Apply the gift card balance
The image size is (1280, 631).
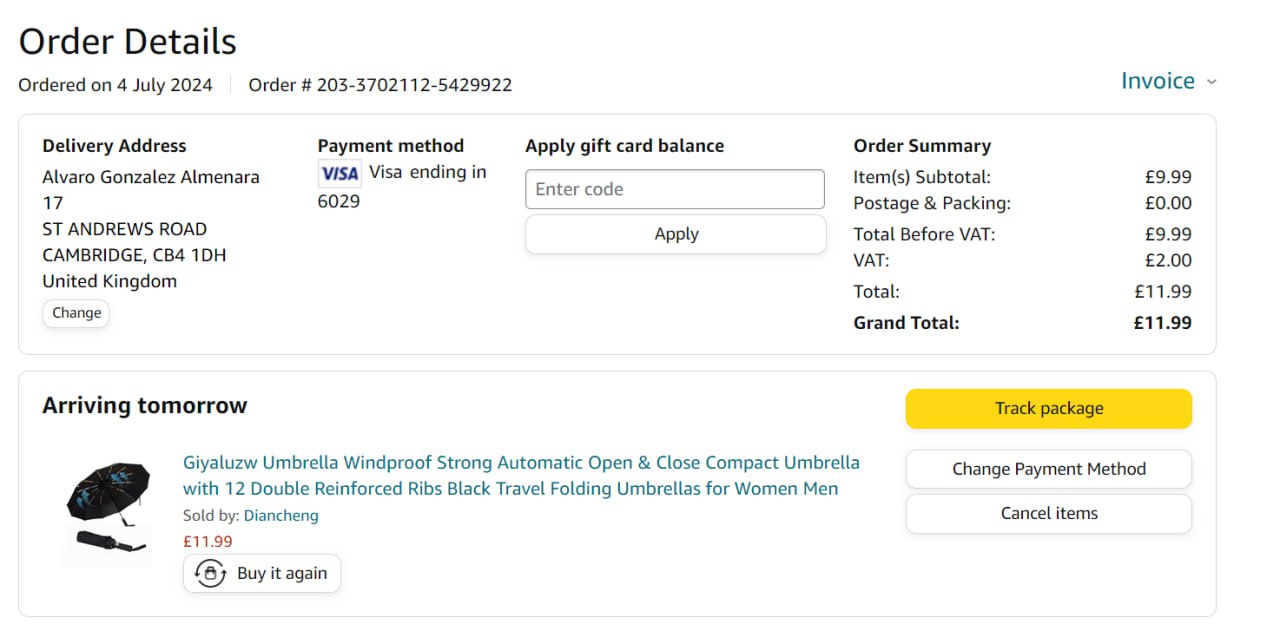point(676,234)
